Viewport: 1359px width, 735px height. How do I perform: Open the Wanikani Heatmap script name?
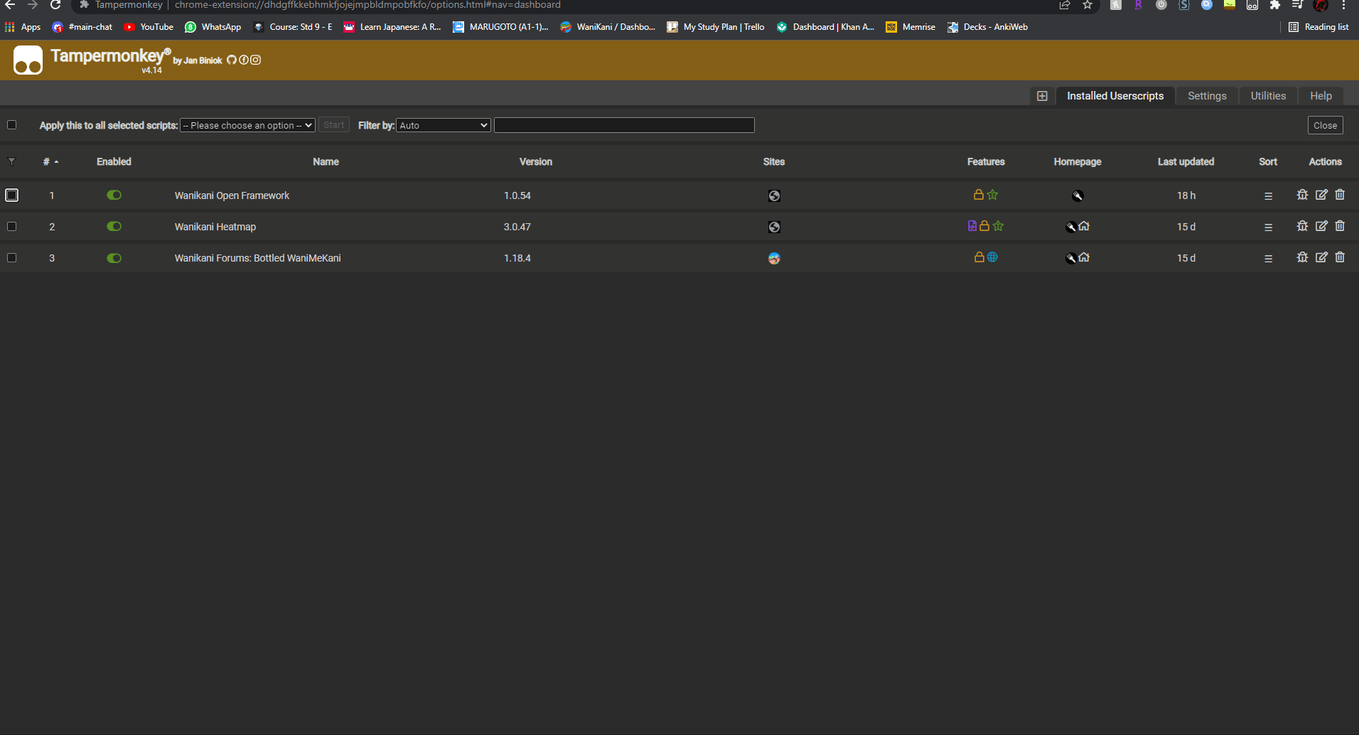215,227
